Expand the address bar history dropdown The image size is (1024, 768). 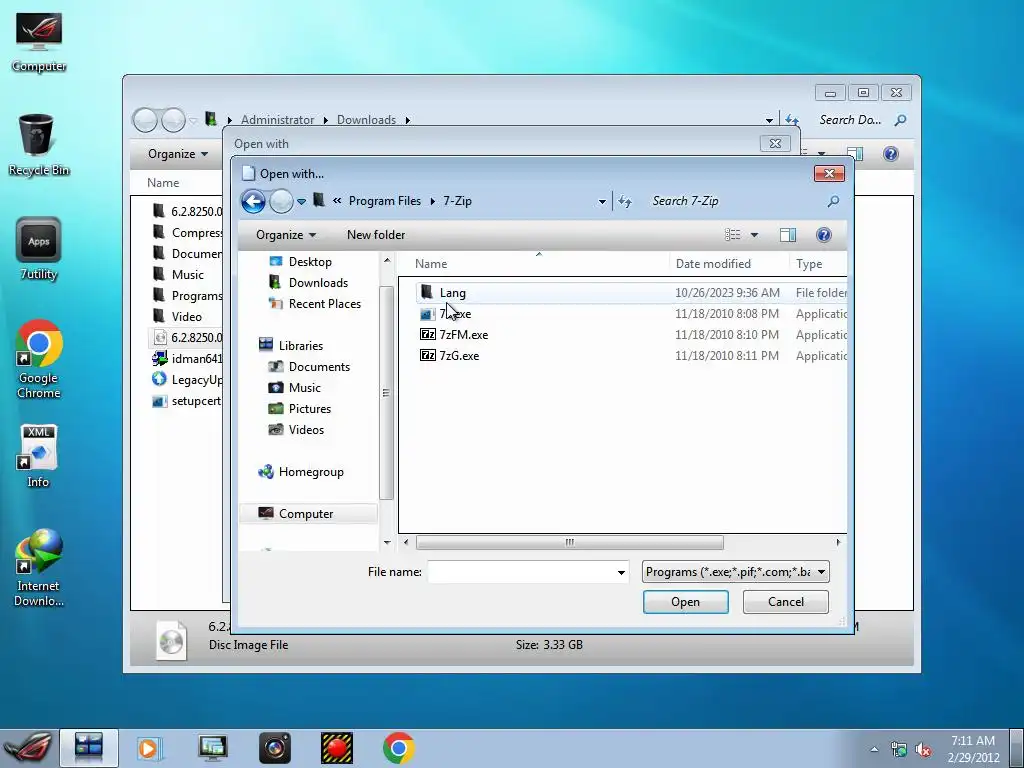coord(602,202)
